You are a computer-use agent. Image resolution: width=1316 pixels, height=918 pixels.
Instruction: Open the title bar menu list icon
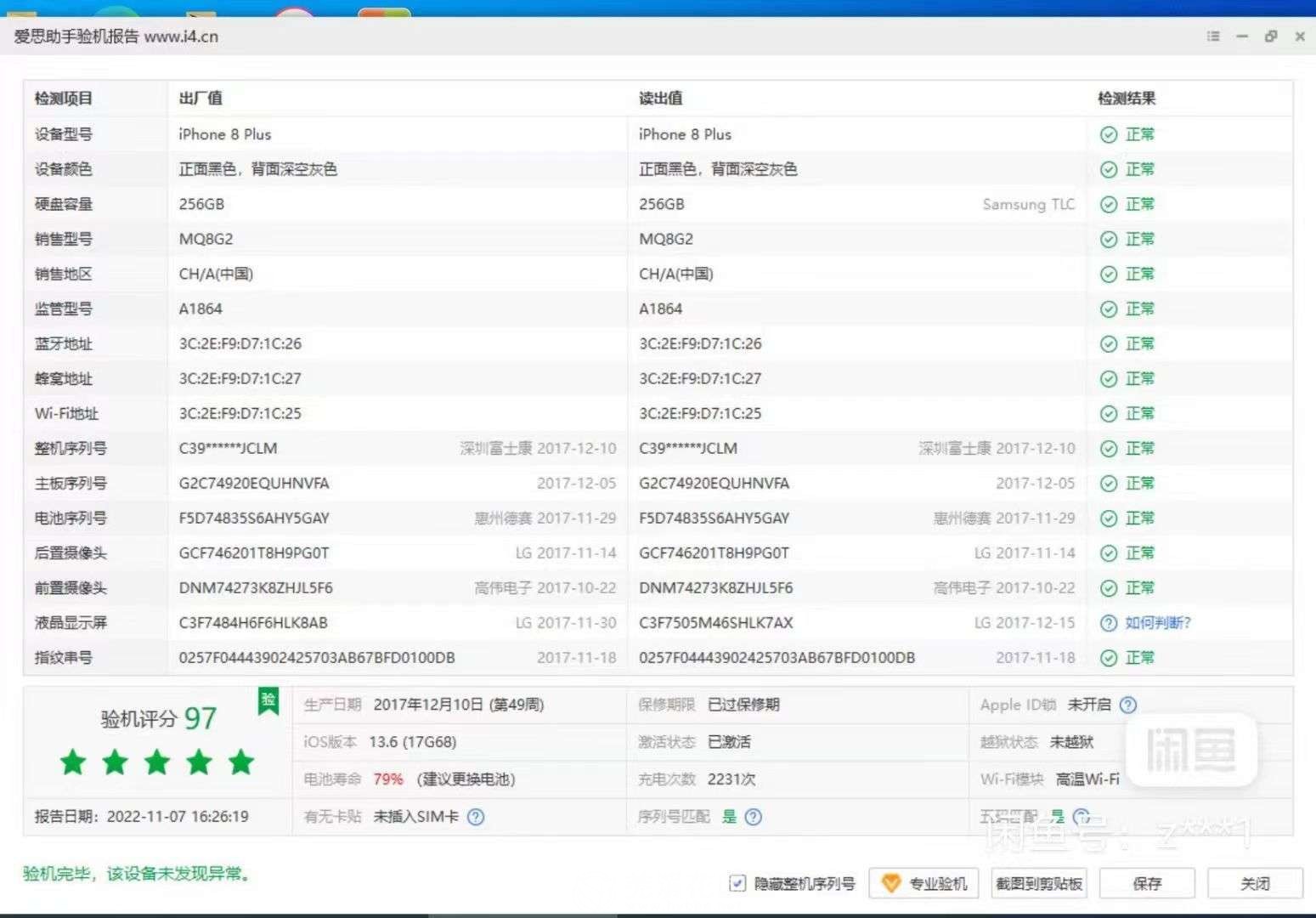click(x=1213, y=37)
